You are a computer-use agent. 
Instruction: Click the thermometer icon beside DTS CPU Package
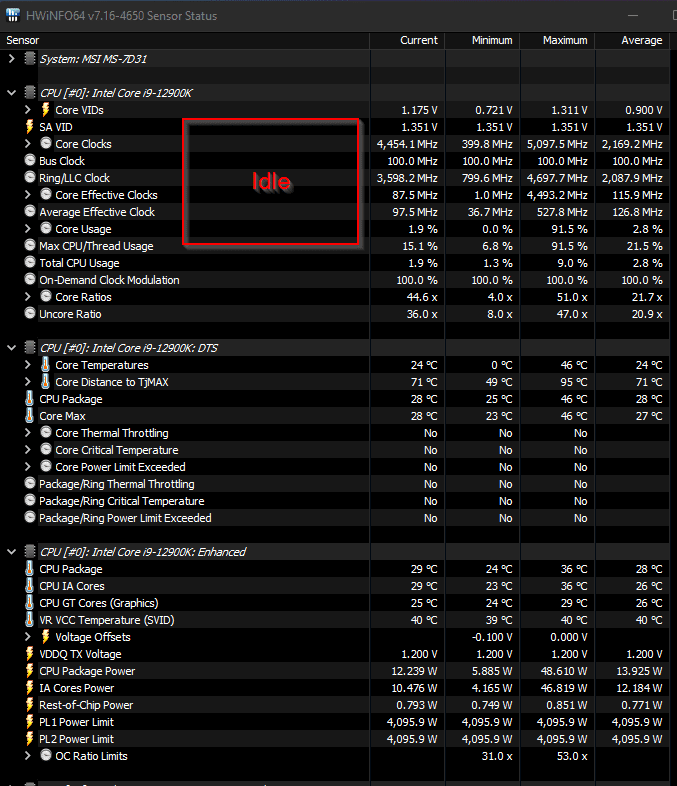(x=30, y=399)
